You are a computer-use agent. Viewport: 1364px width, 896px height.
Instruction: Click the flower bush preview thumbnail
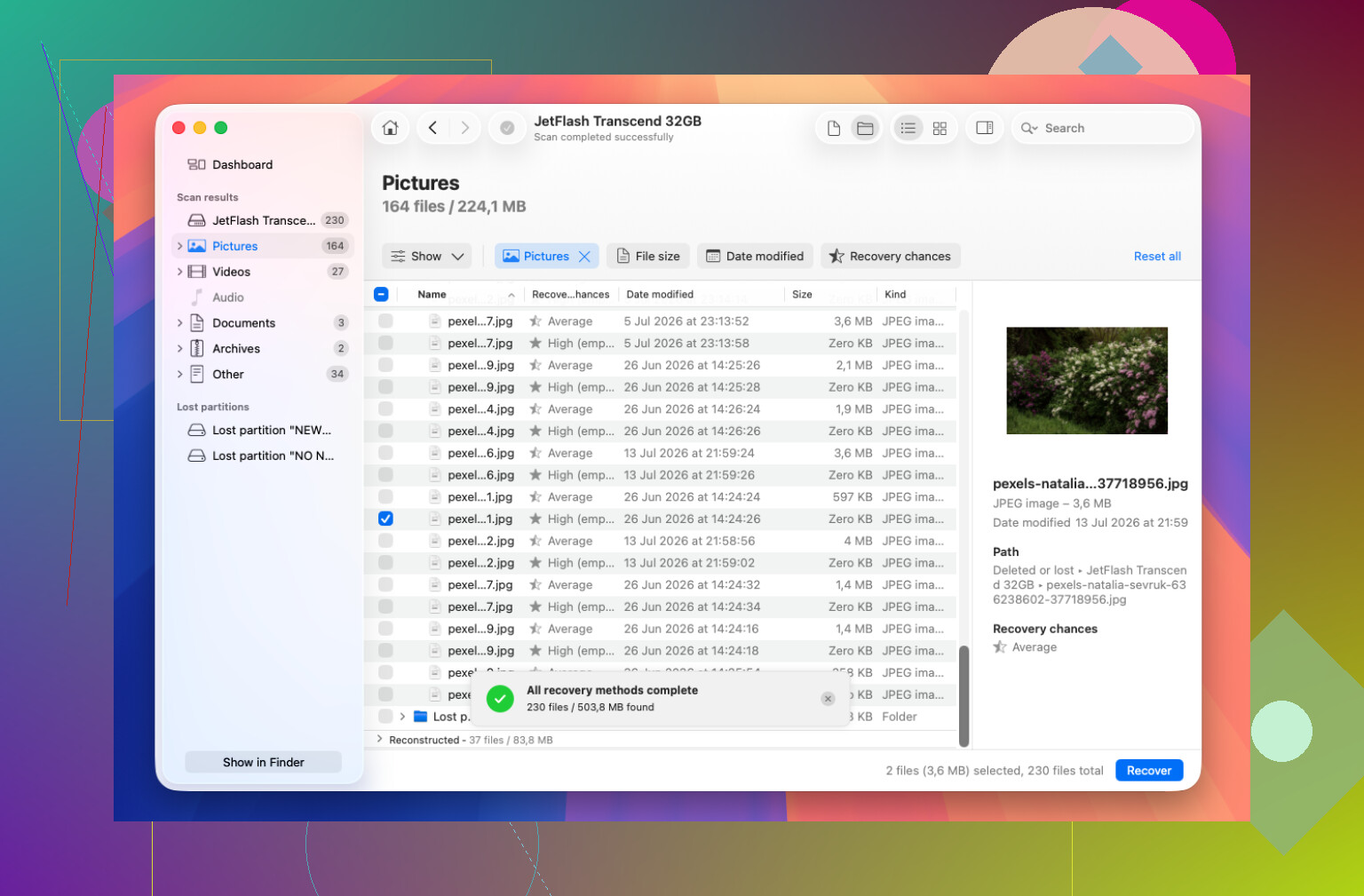tap(1087, 380)
